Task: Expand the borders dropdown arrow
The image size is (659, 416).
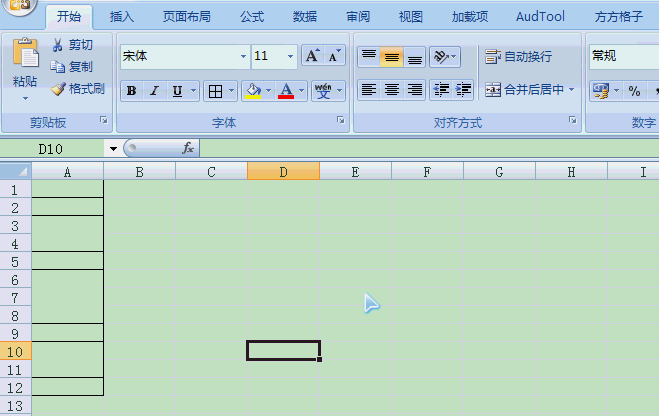Action: (231, 92)
